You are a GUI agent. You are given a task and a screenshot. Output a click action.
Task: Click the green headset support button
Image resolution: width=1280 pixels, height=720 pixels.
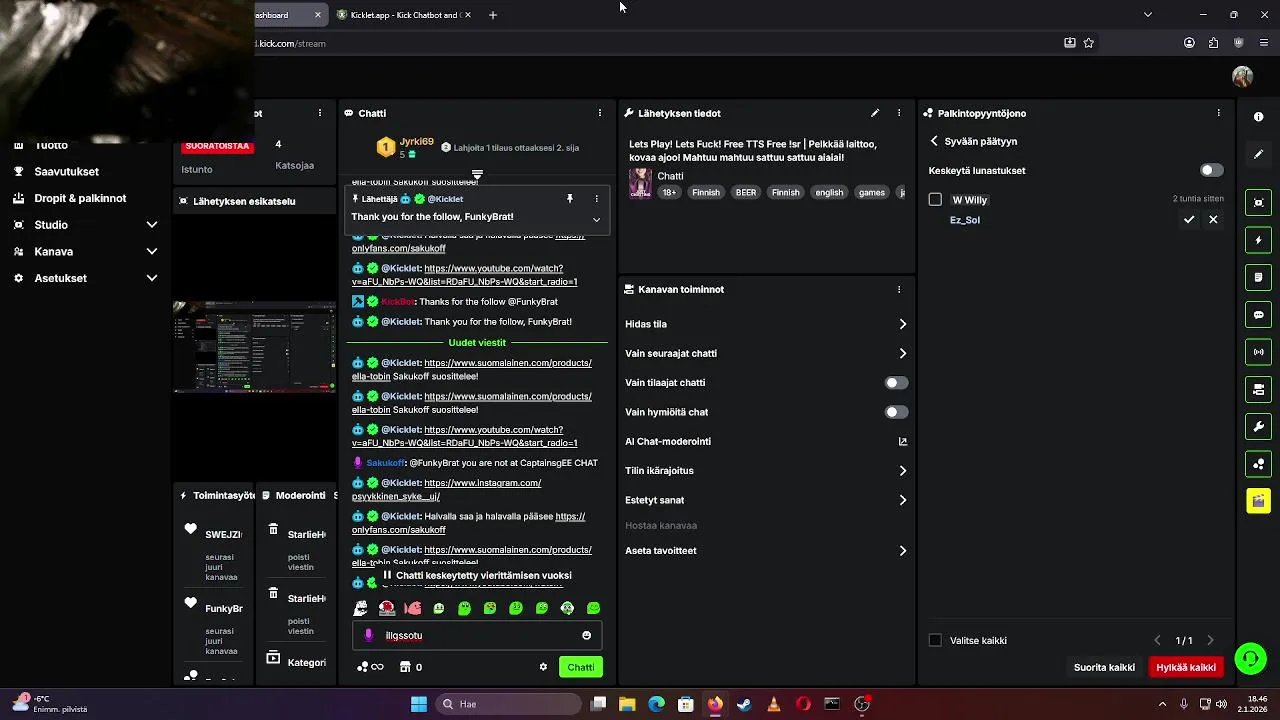tap(1250, 658)
